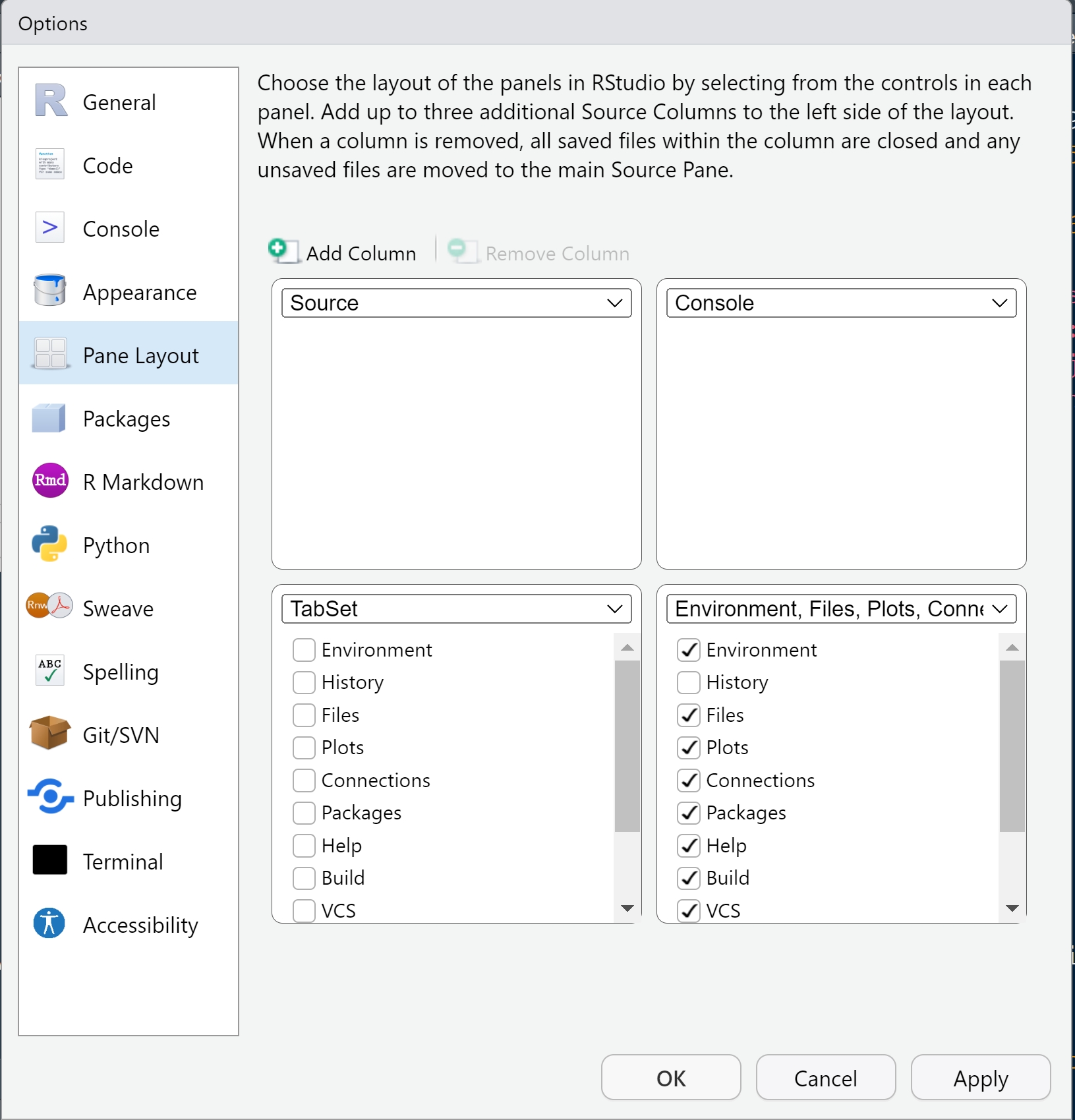Select the Appearance paint bucket icon
1075x1120 pixels.
49,291
